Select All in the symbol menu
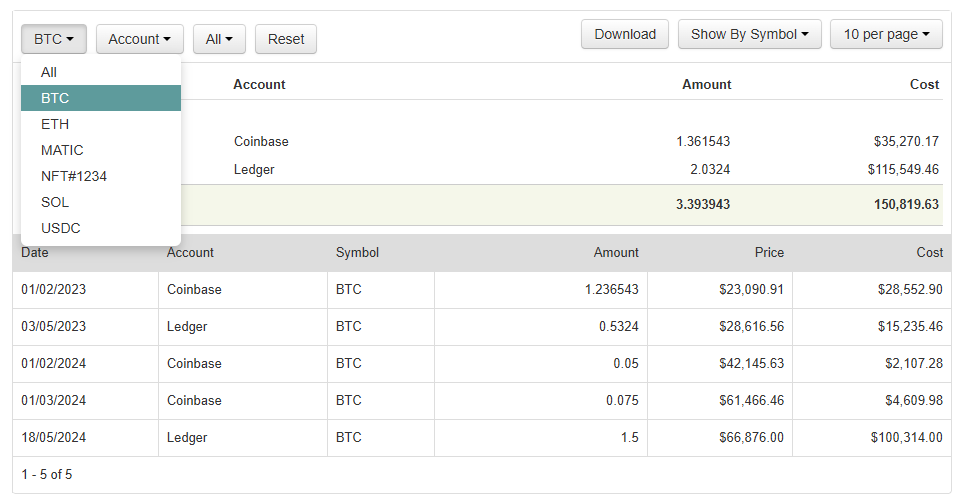 pos(49,72)
